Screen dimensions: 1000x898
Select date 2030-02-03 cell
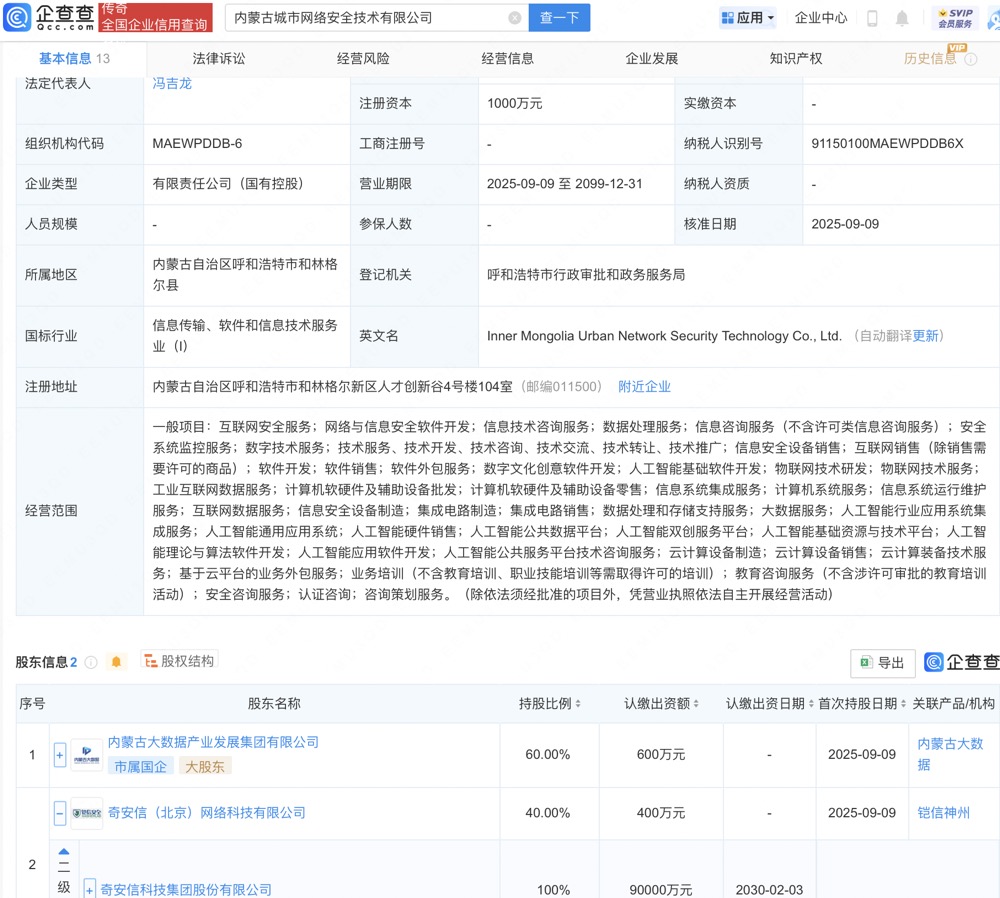769,890
